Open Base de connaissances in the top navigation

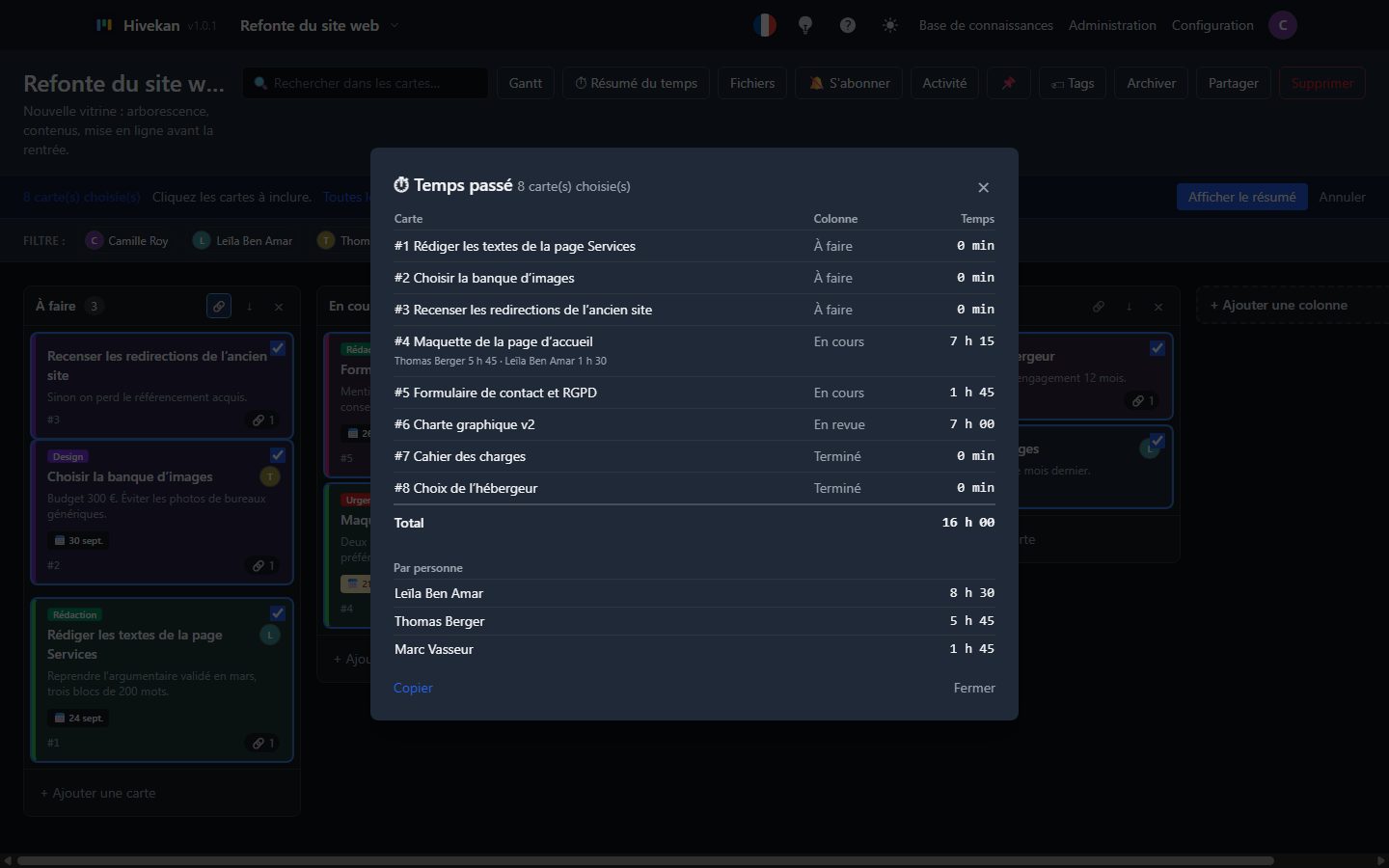click(986, 25)
